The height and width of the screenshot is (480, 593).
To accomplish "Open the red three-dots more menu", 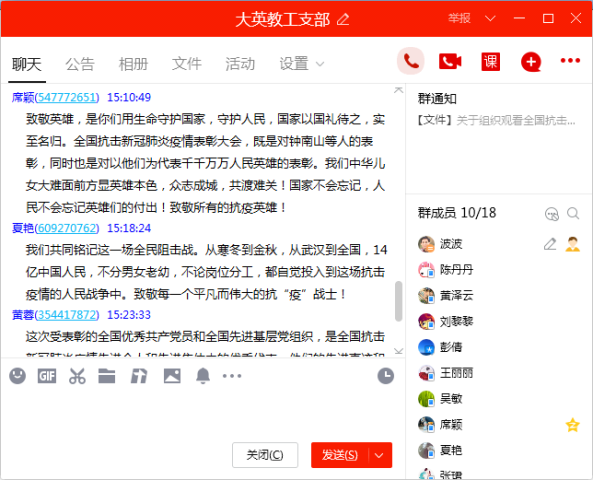I will pyautogui.click(x=570, y=61).
